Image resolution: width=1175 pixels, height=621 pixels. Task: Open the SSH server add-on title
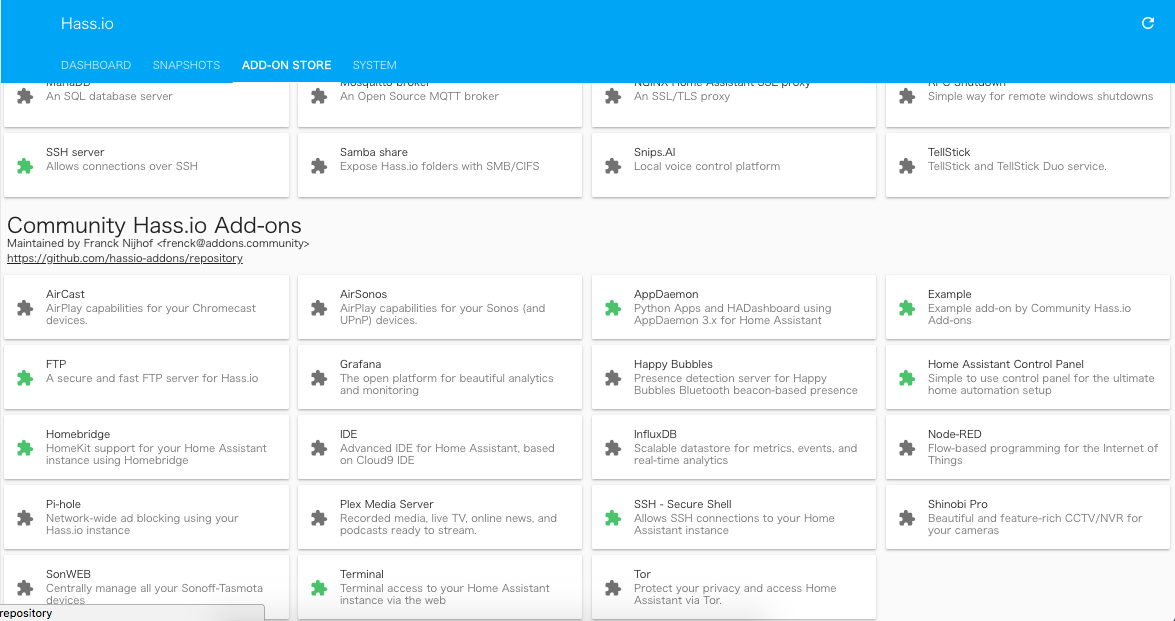point(75,152)
